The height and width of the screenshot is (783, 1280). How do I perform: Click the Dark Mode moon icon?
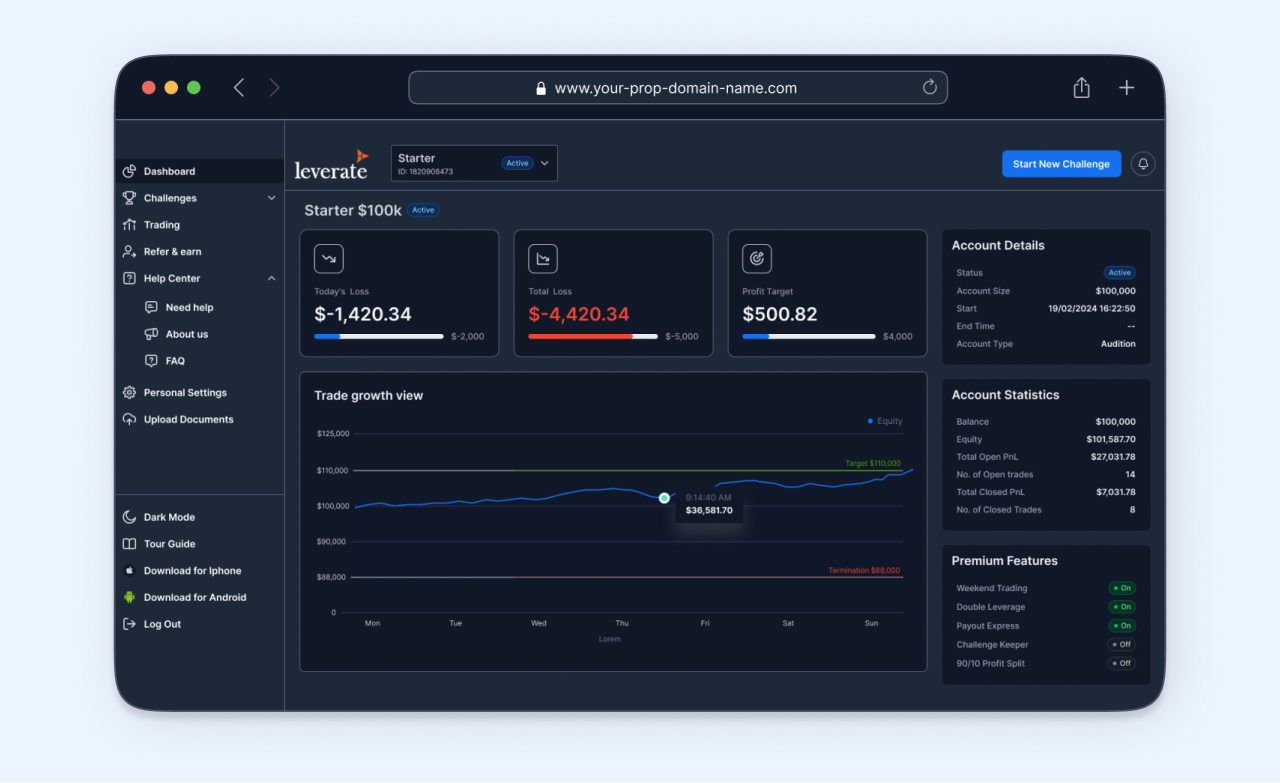click(x=130, y=517)
